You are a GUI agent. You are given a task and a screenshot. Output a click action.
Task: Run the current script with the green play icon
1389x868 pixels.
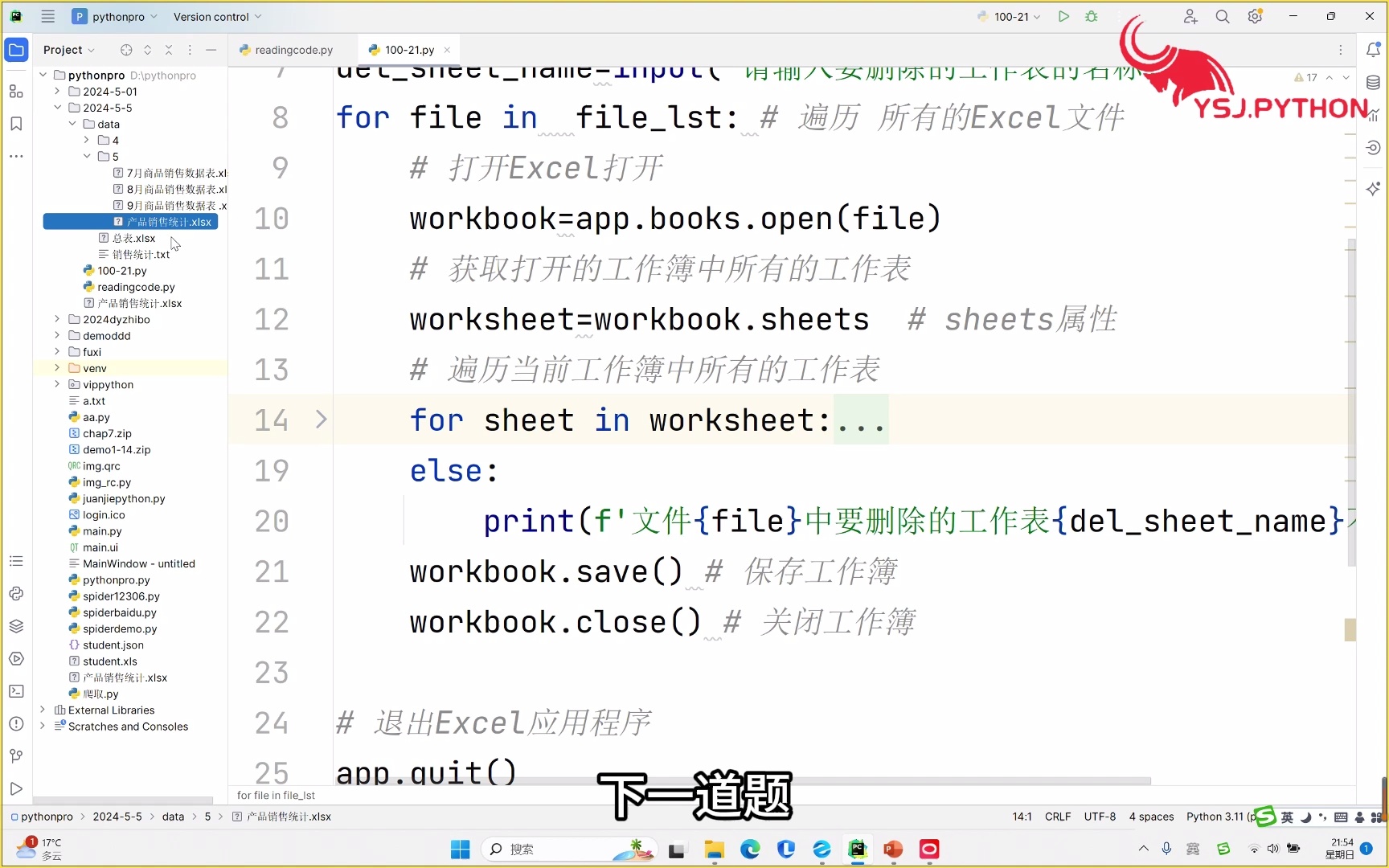click(x=1063, y=16)
